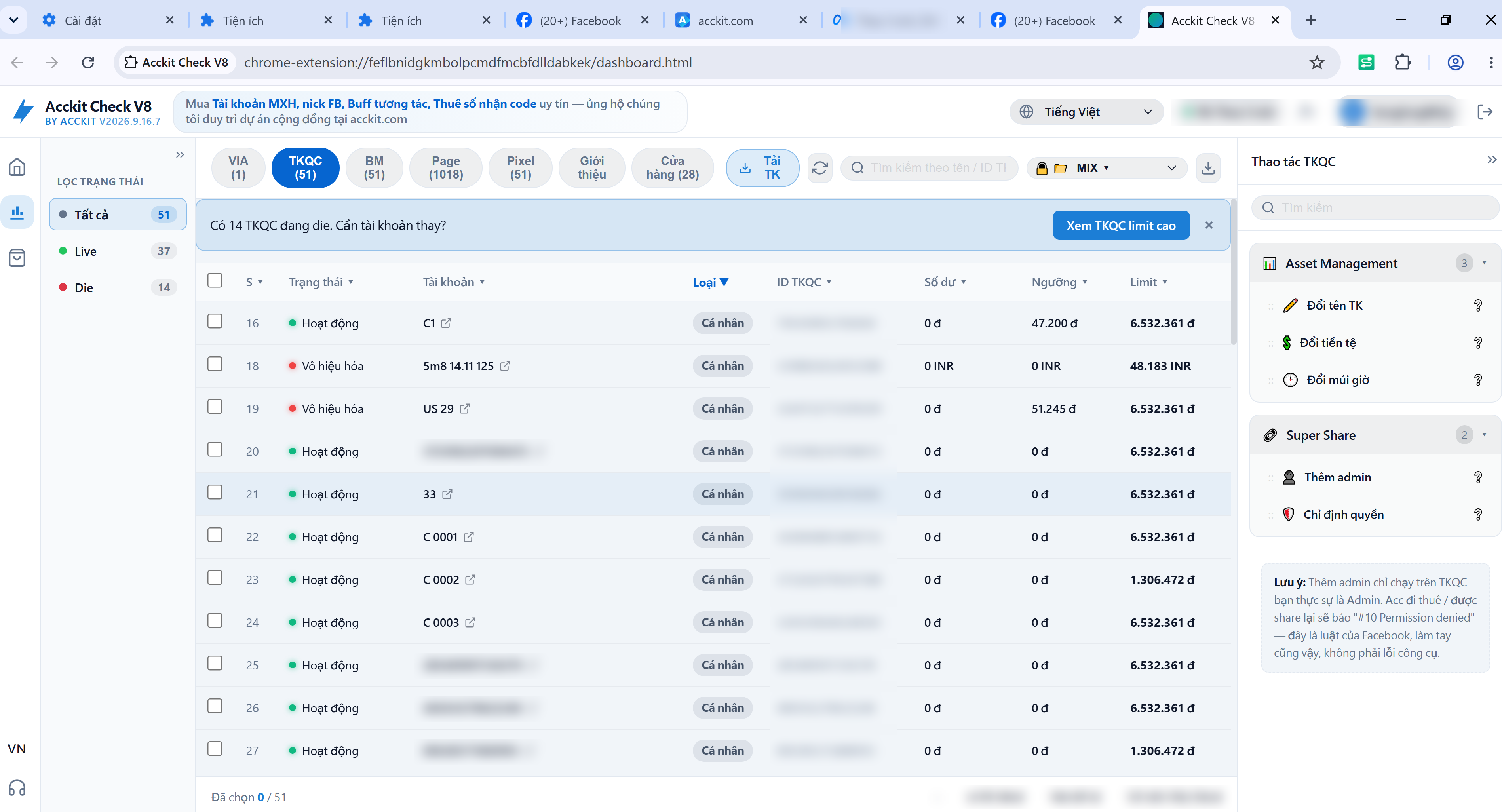Open external link icon next to C1

pos(446,323)
